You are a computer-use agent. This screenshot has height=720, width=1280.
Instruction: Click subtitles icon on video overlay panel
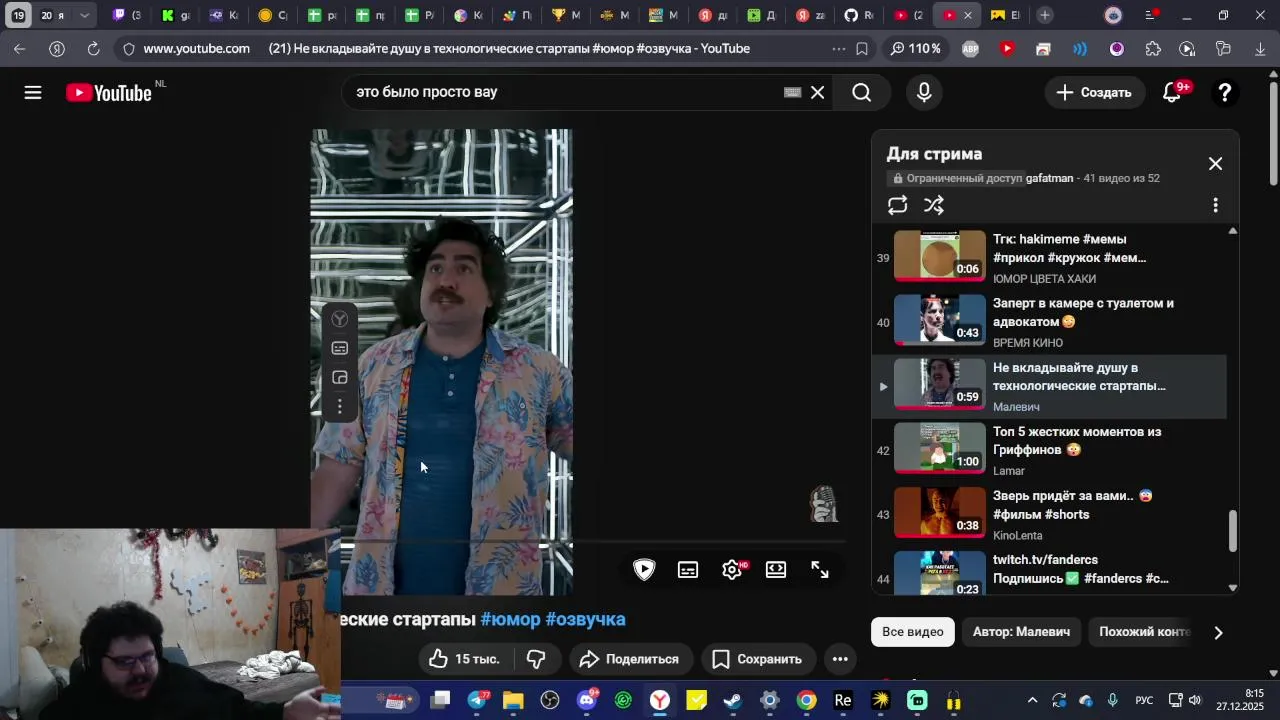[340, 348]
